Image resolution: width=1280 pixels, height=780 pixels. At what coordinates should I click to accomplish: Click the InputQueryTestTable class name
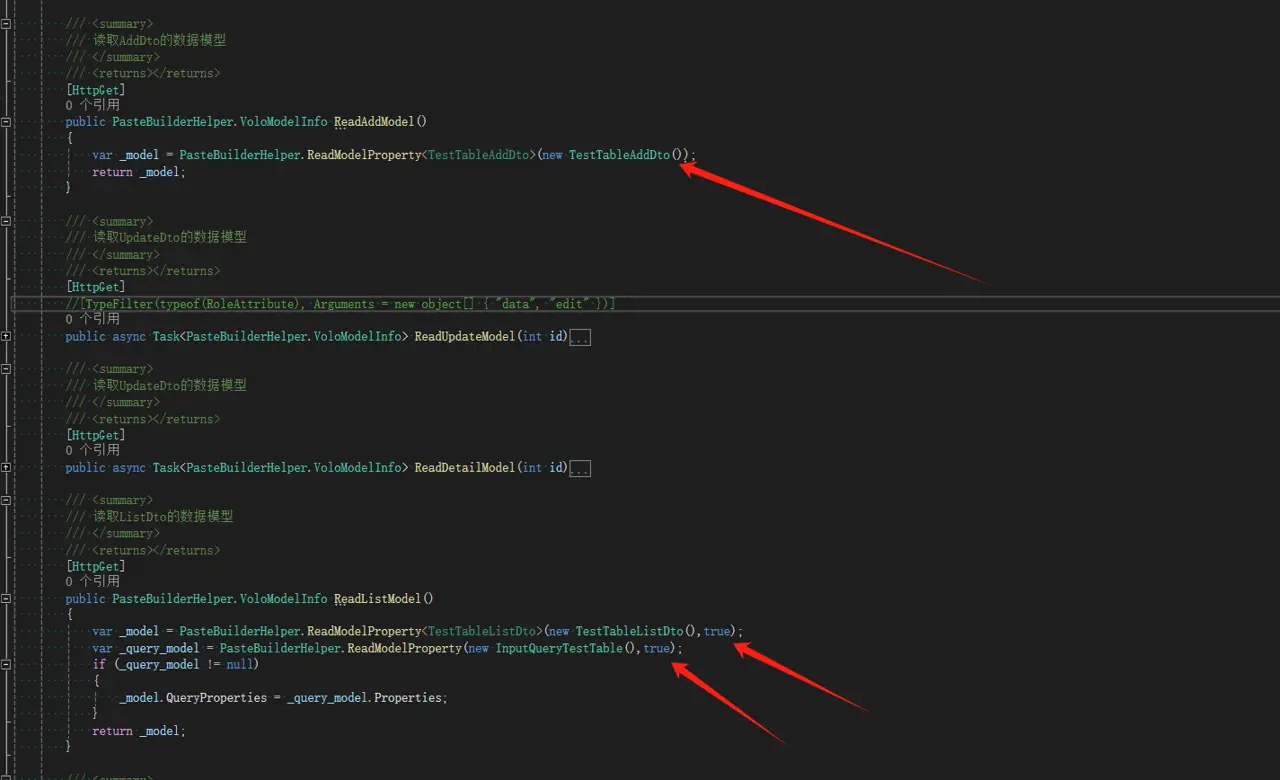point(559,648)
